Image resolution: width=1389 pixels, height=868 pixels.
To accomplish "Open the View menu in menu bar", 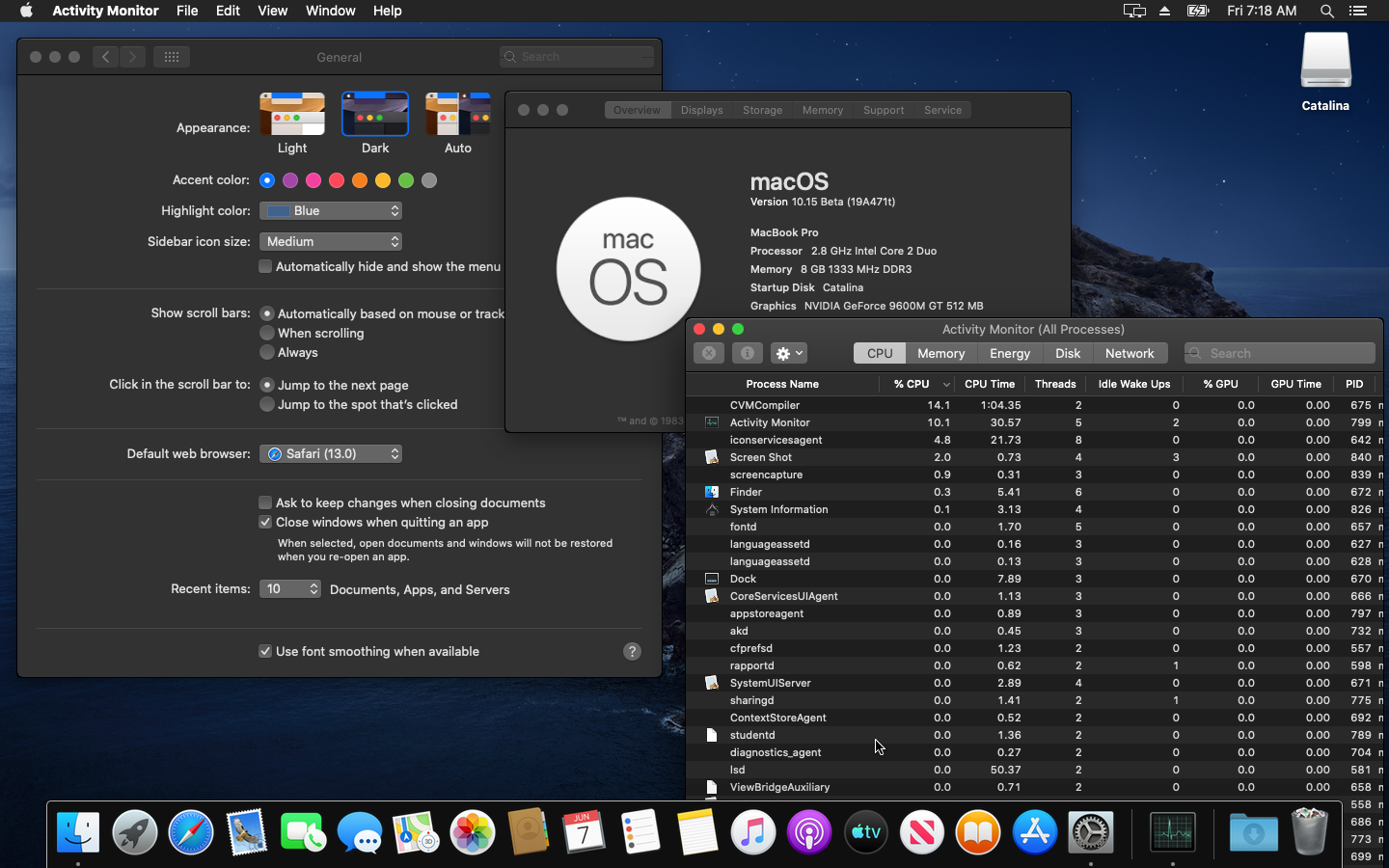I will point(272,11).
